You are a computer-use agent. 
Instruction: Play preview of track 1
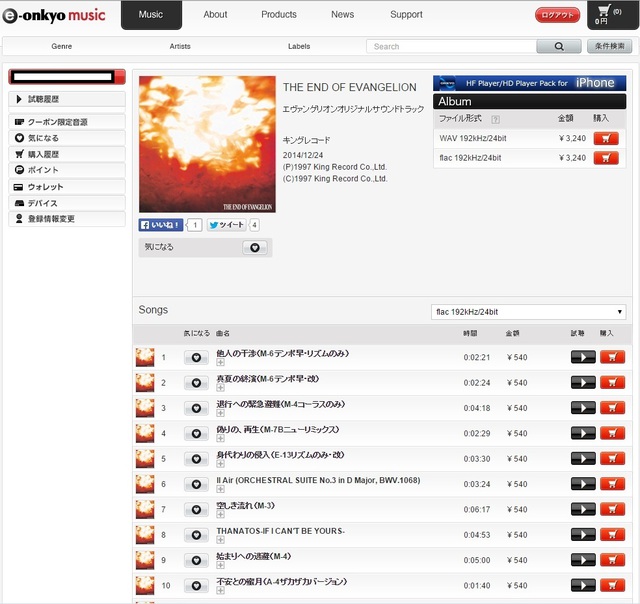[583, 357]
